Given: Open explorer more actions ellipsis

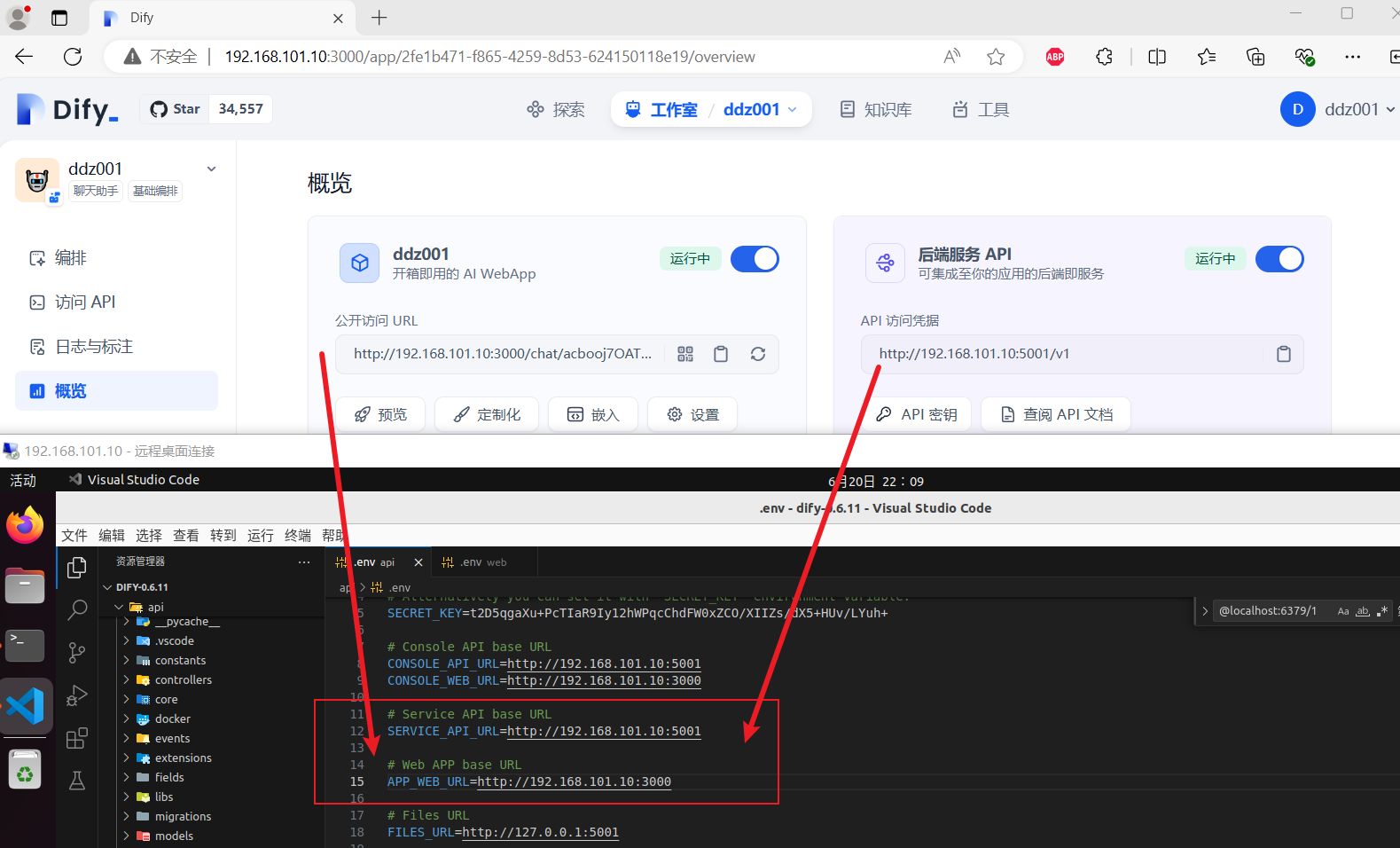Looking at the screenshot, I should coord(304,561).
